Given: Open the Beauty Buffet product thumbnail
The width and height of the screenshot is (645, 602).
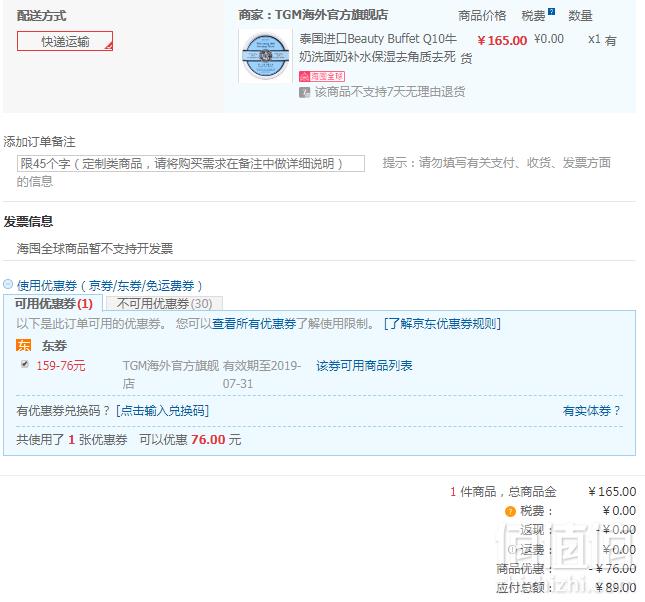Looking at the screenshot, I should (x=265, y=56).
